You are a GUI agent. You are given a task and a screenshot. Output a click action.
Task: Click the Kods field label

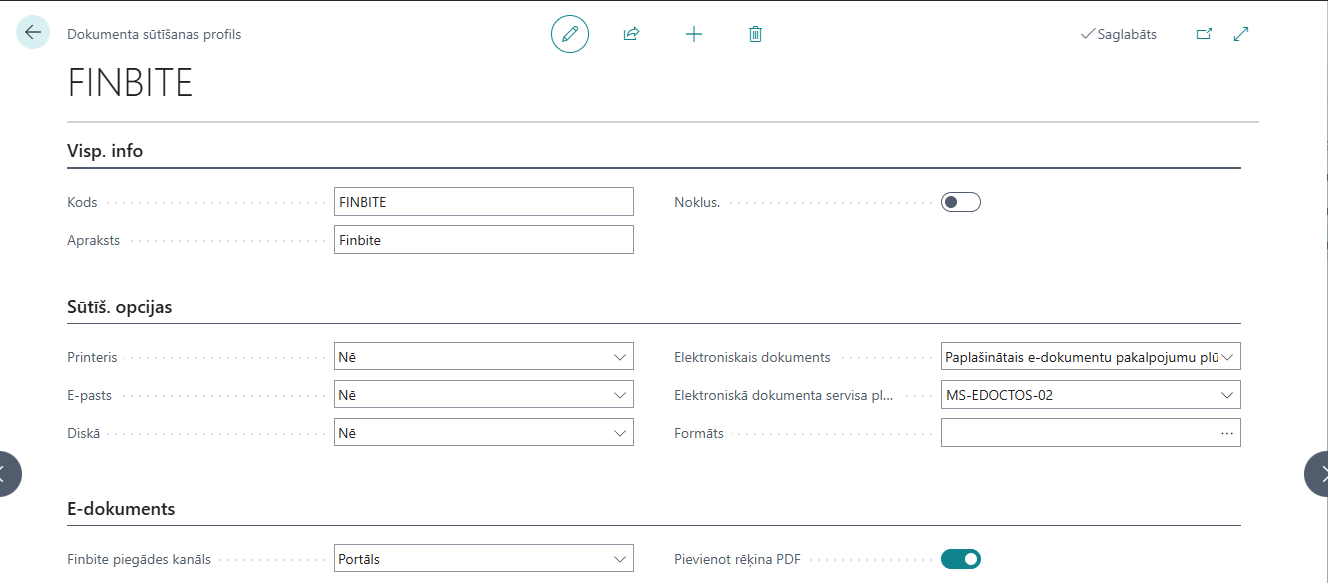[x=82, y=202]
